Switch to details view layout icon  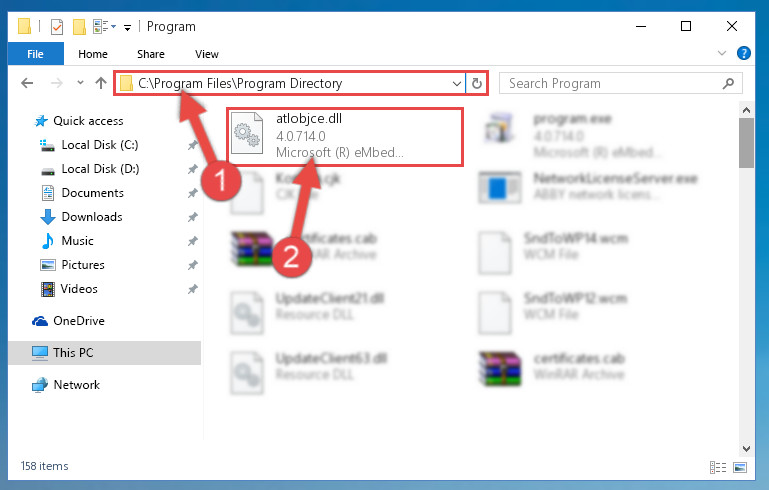click(718, 467)
